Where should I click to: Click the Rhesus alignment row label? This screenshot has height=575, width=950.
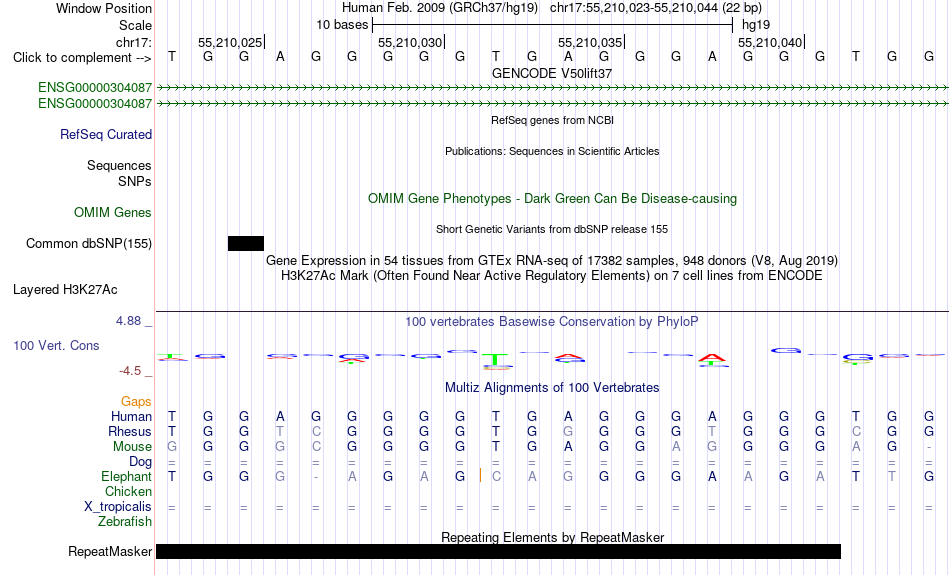130,431
